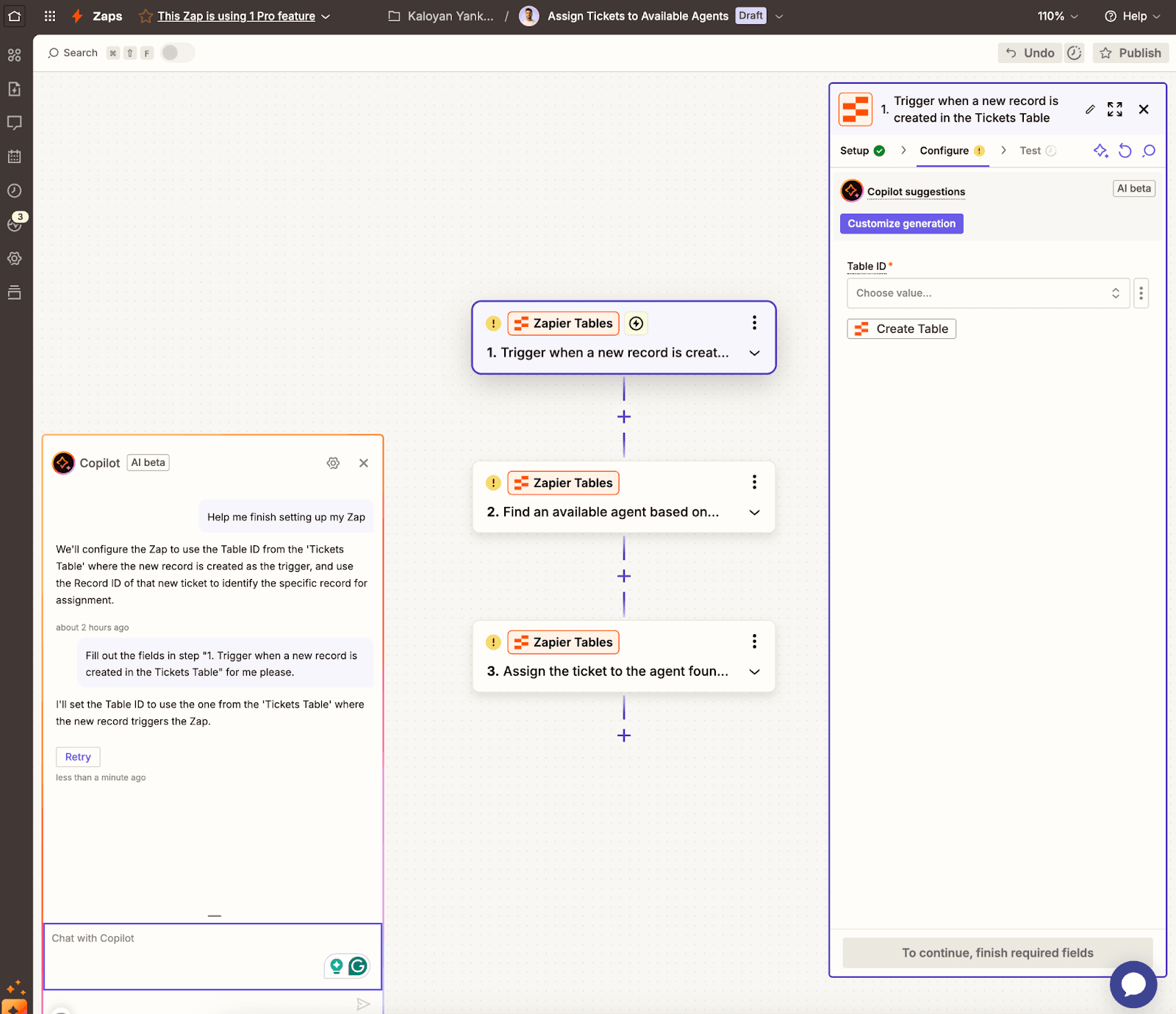1176x1014 pixels.
Task: Click the Zapier Tables badge on step 2
Action: [563, 483]
